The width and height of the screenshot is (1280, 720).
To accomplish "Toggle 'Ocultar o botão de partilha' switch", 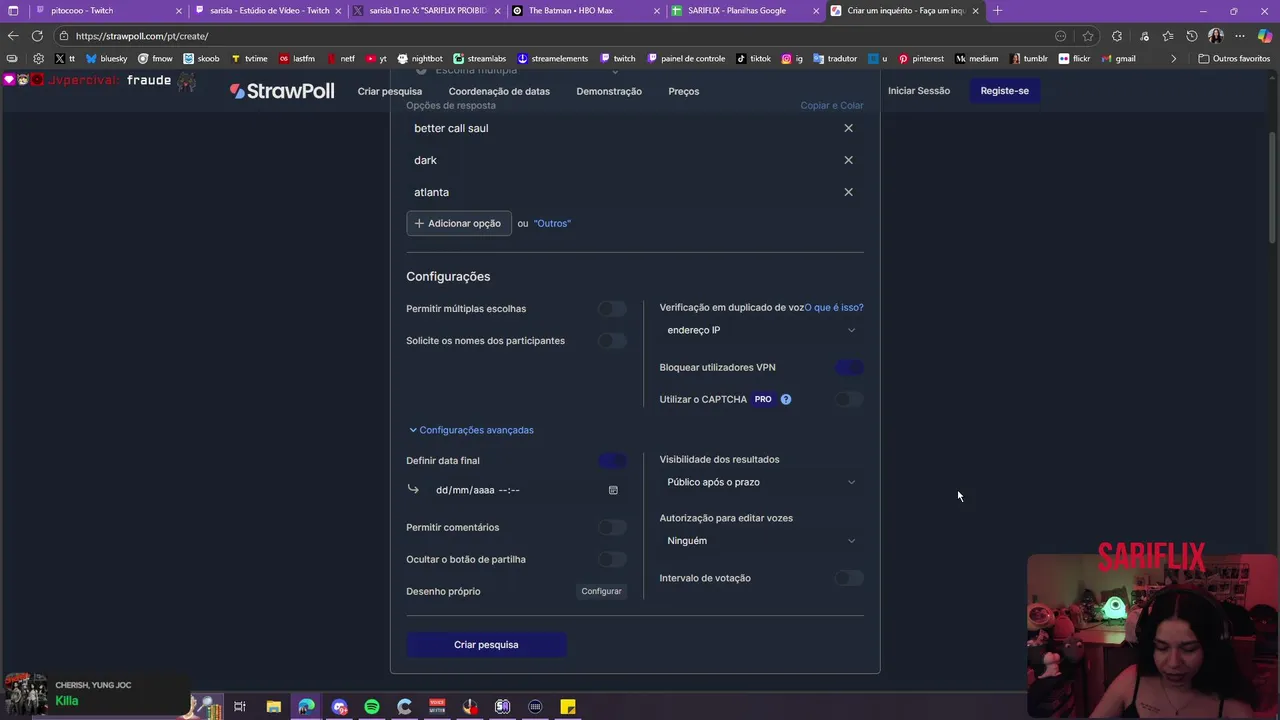I will click(x=612, y=559).
